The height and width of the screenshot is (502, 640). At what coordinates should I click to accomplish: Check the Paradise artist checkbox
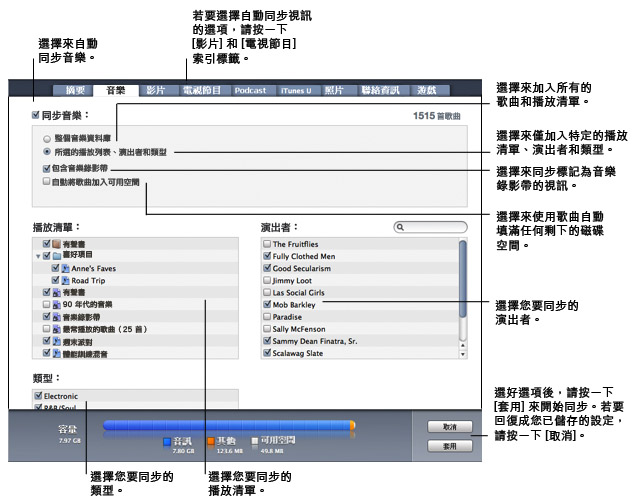[267, 316]
